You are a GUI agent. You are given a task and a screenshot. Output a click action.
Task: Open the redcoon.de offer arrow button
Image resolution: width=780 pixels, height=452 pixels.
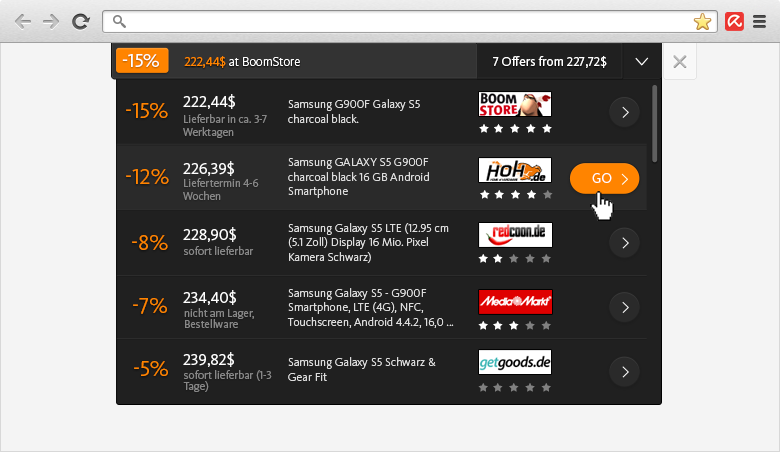click(625, 243)
